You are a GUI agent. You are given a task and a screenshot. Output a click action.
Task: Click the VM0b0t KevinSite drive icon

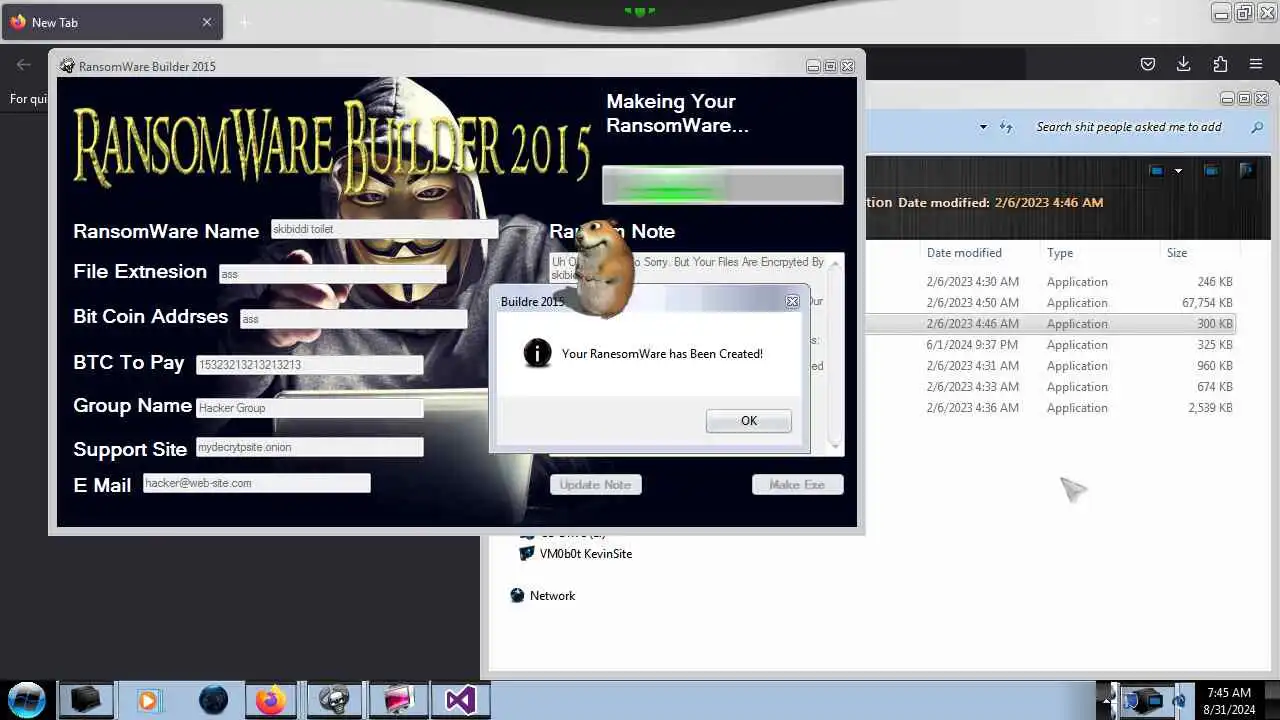point(527,554)
